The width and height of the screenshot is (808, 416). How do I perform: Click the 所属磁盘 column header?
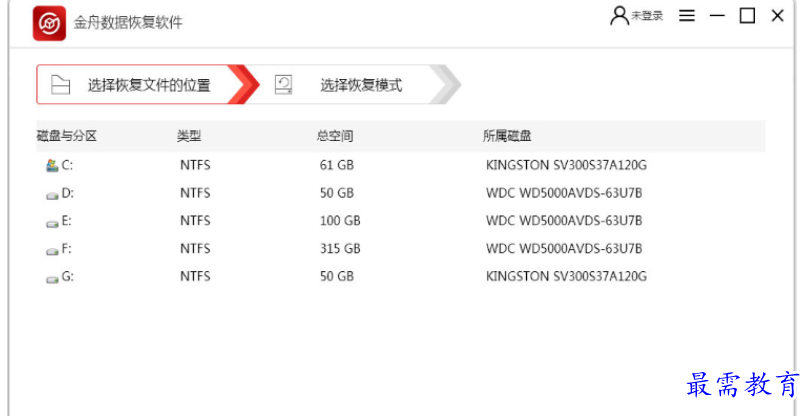(x=507, y=136)
